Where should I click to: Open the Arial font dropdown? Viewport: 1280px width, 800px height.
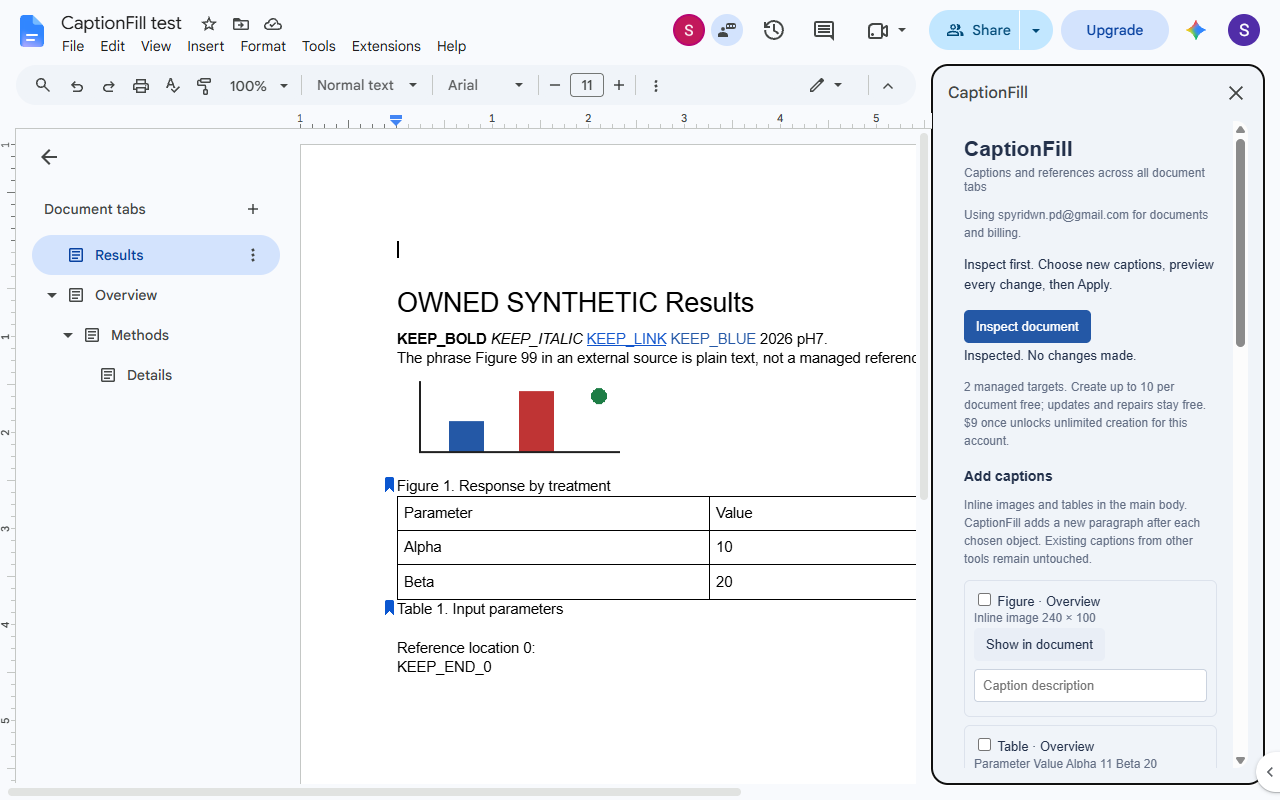click(486, 86)
